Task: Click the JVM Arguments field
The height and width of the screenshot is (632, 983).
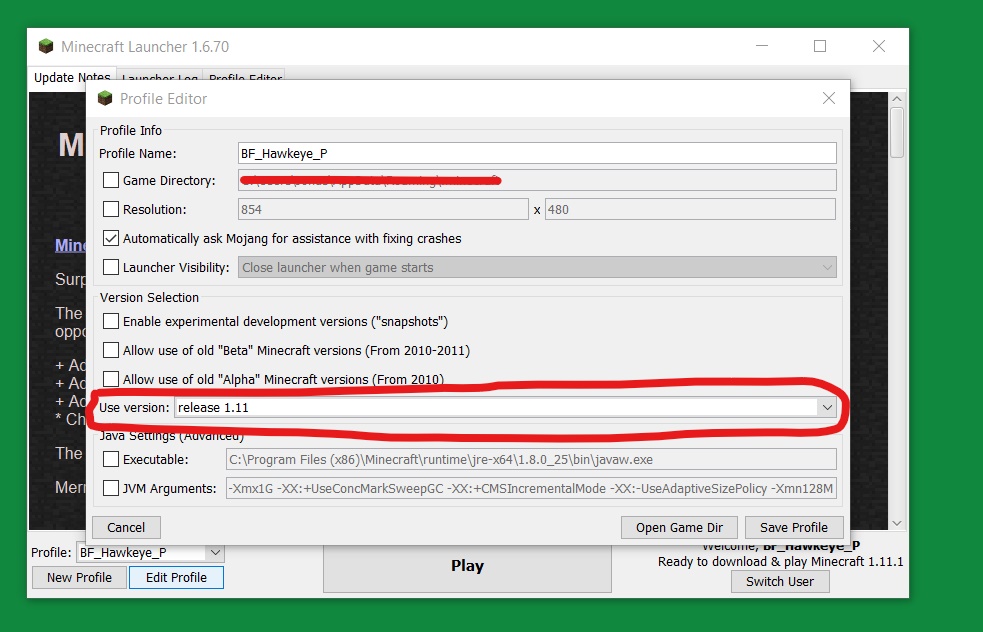Action: [531, 488]
